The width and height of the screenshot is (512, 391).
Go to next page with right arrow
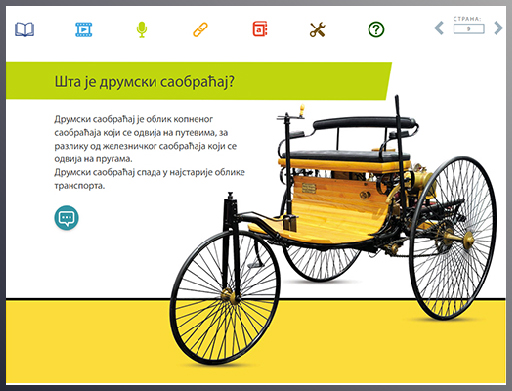pyautogui.click(x=498, y=28)
